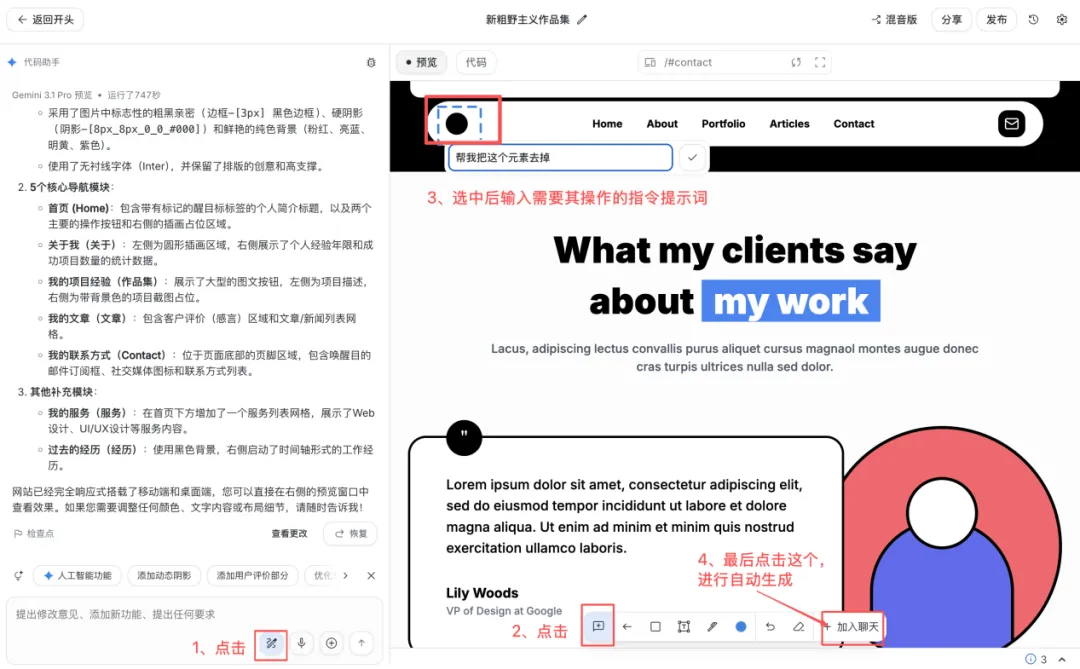Click the project title 新粗野主义作品集
Screen dimensions: 1080x669
pyautogui.click(x=528, y=20)
